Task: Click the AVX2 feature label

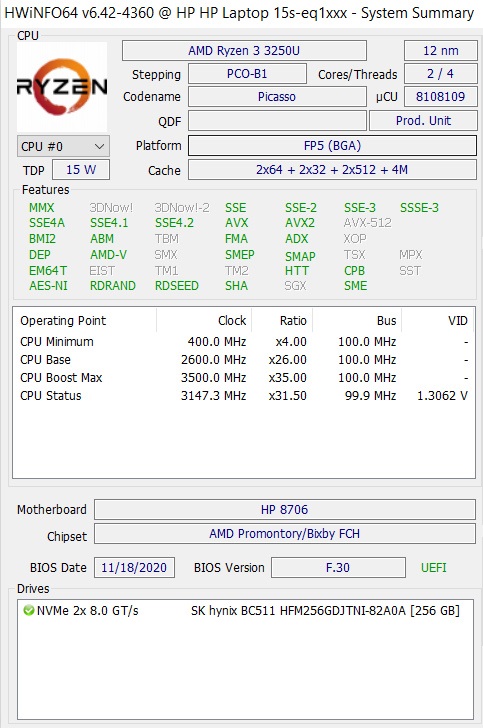Action: click(x=300, y=223)
